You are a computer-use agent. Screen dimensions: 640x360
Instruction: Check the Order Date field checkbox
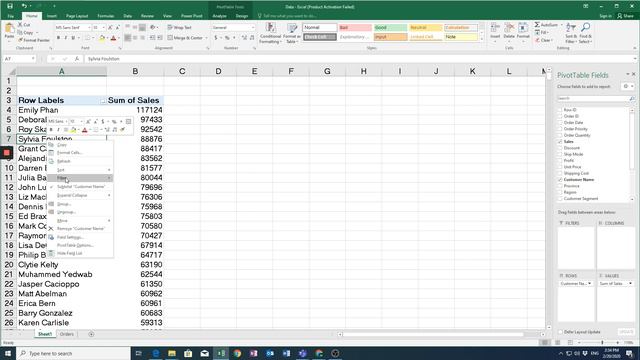(x=560, y=122)
